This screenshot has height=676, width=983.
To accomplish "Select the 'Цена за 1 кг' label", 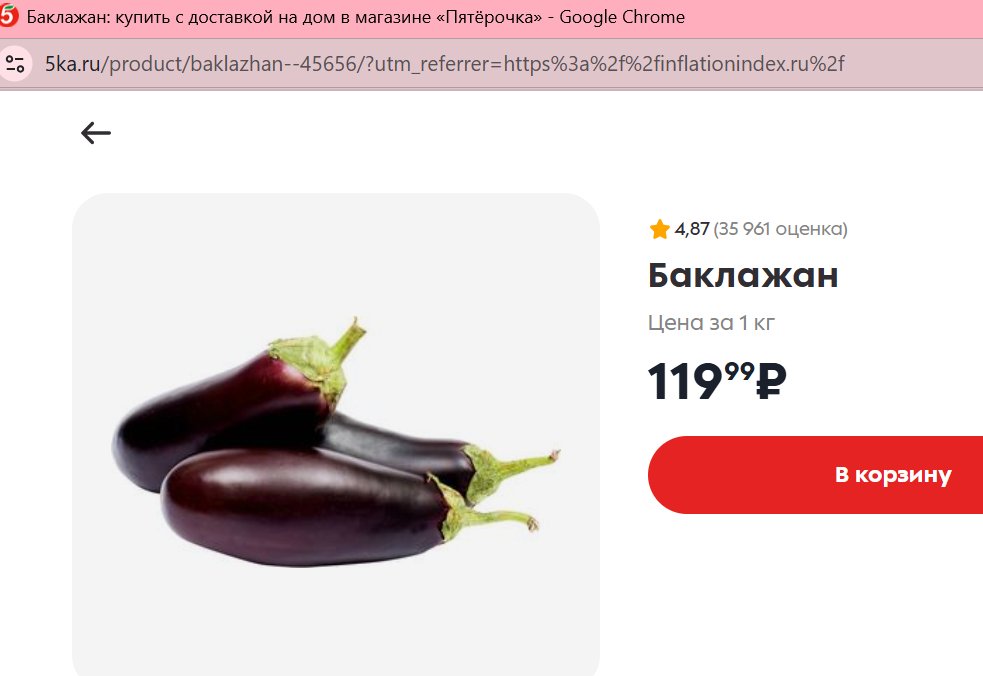I will pyautogui.click(x=712, y=323).
